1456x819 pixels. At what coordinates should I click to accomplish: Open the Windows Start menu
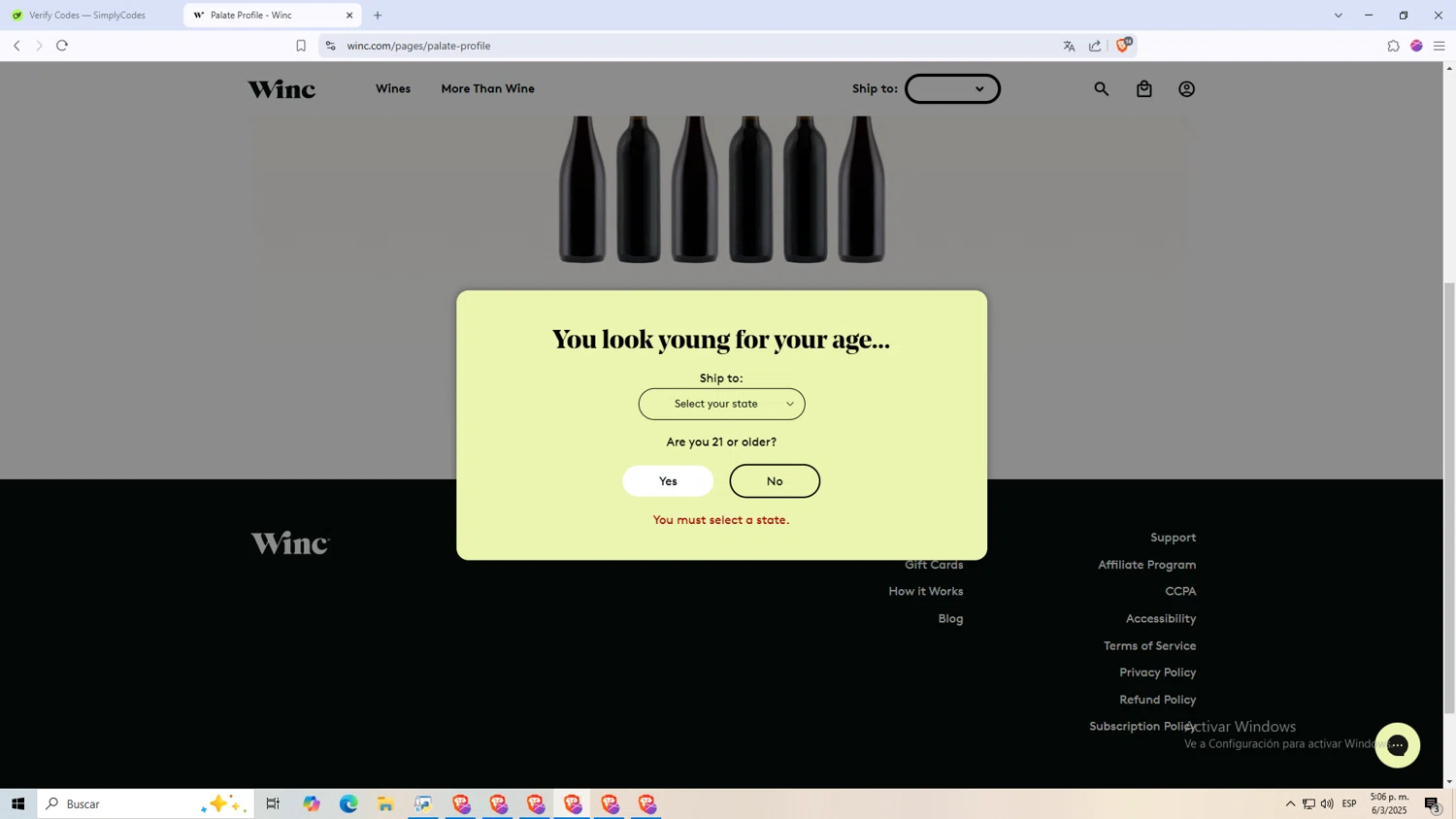[x=17, y=803]
